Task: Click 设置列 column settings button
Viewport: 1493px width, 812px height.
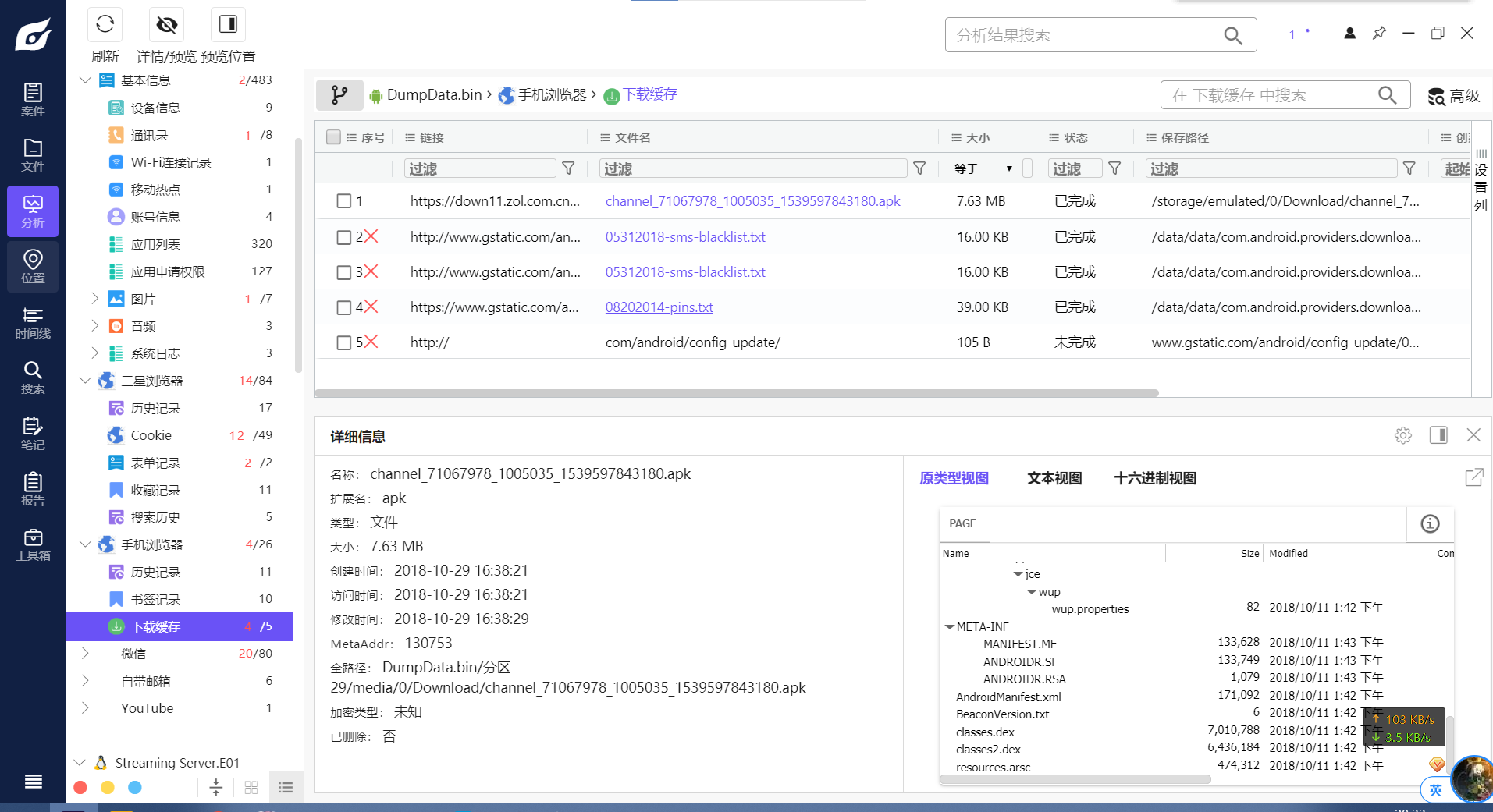Action: pyautogui.click(x=1481, y=179)
